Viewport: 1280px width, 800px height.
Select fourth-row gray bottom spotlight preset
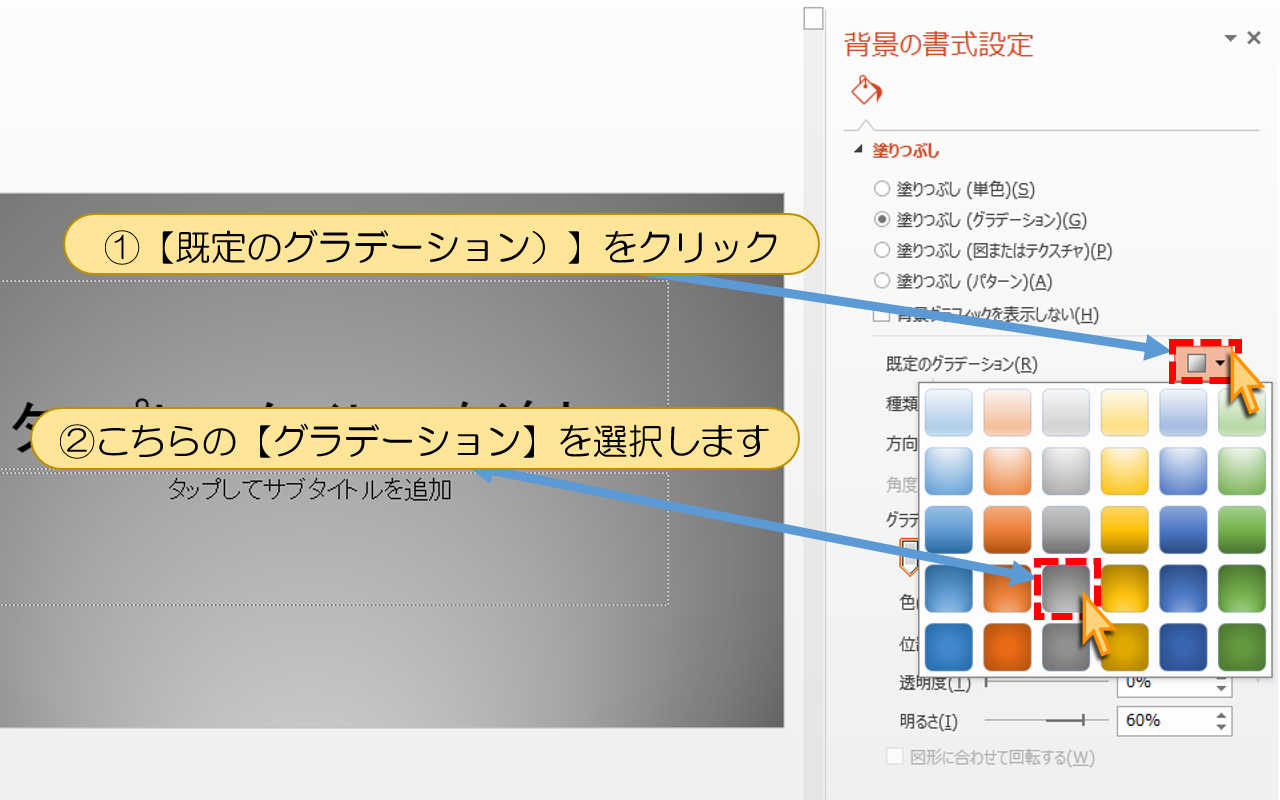(1066, 589)
